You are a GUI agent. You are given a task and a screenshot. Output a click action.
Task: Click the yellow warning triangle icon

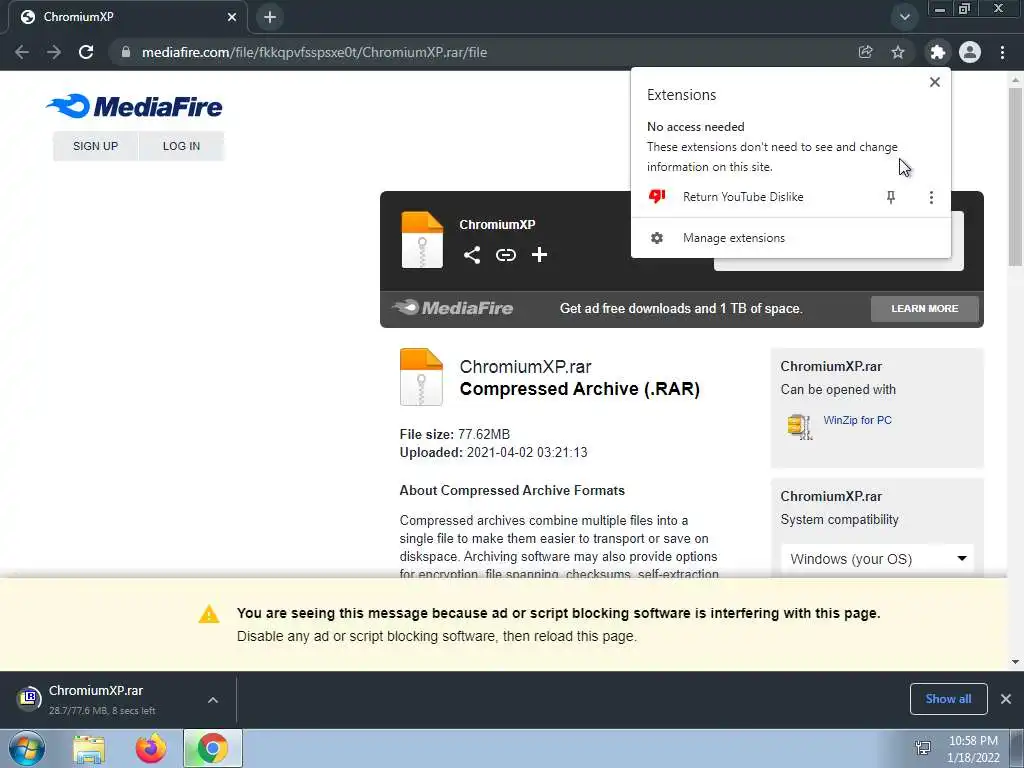point(209,615)
